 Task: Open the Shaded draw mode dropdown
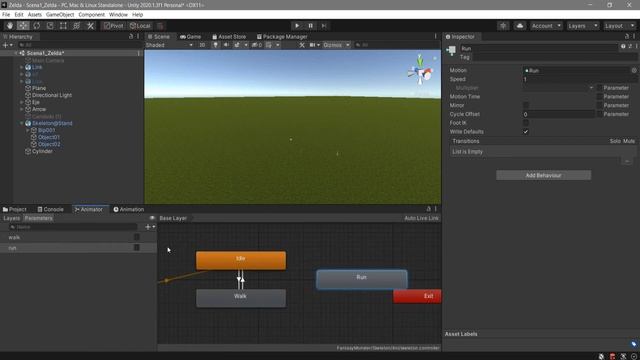coord(169,45)
